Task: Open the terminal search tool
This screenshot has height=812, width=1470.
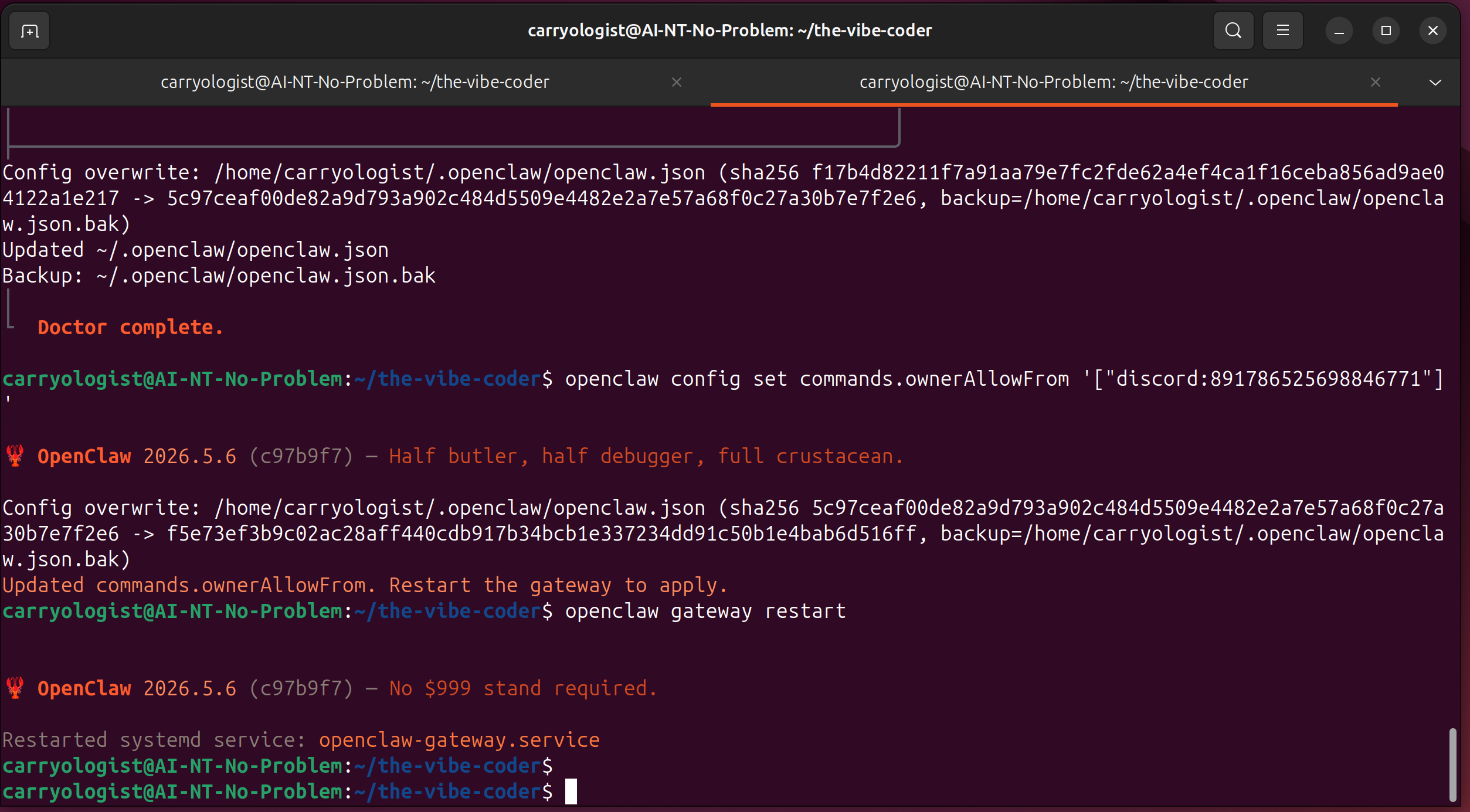Action: [x=1233, y=30]
